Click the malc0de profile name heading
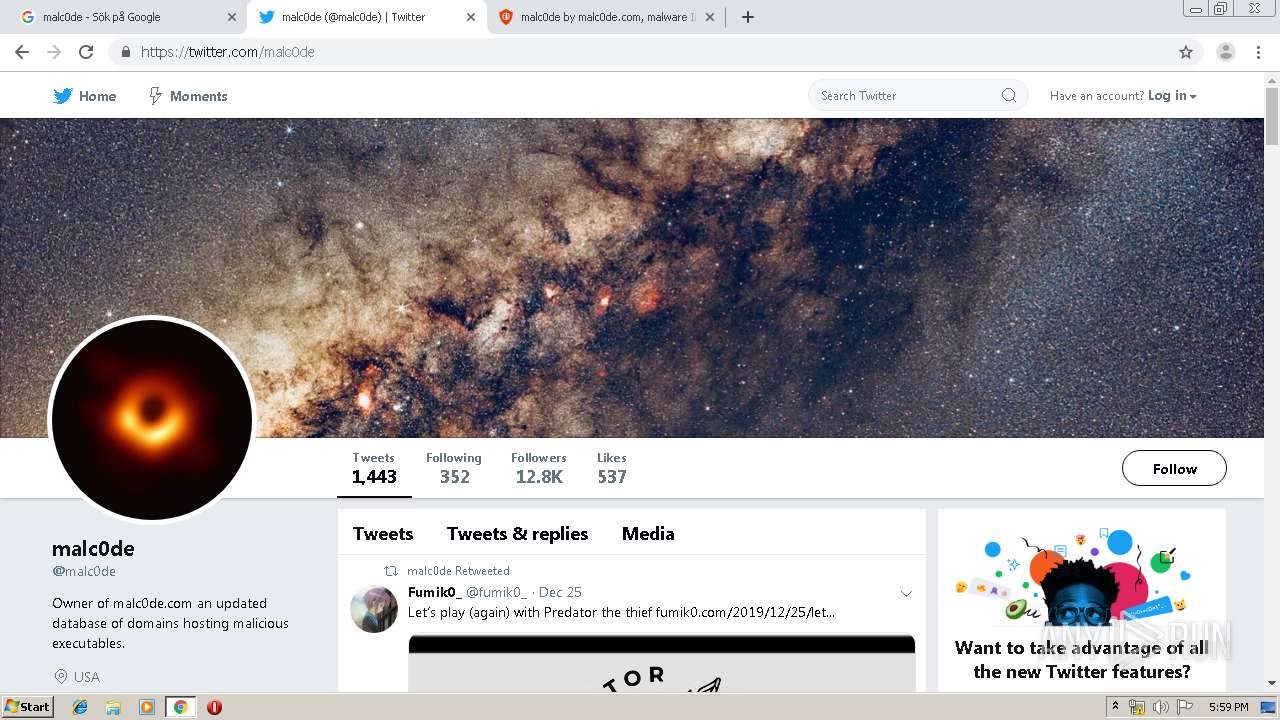The height and width of the screenshot is (720, 1280). (93, 548)
